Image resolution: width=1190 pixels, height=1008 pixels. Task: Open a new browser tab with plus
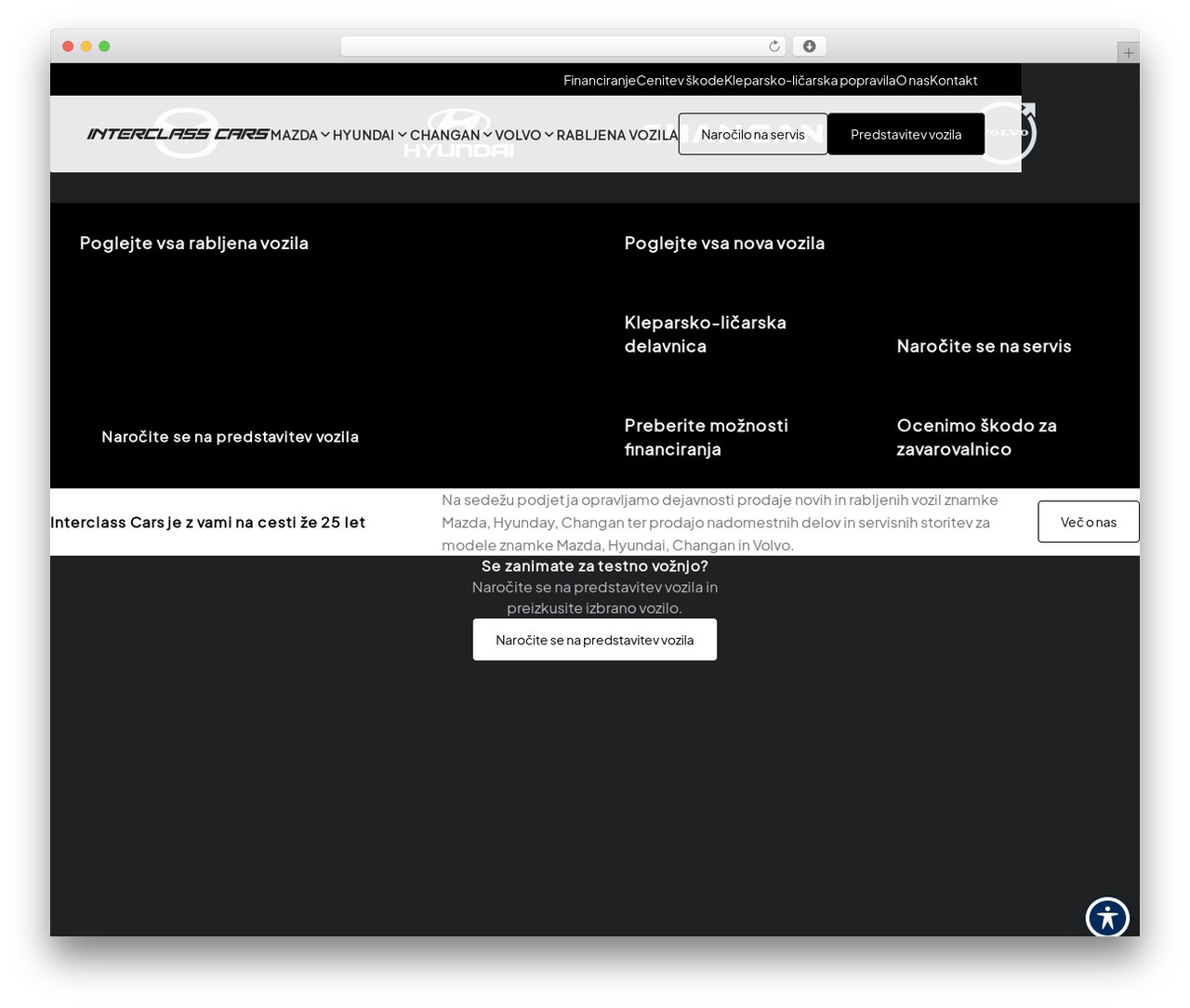pyautogui.click(x=1128, y=53)
